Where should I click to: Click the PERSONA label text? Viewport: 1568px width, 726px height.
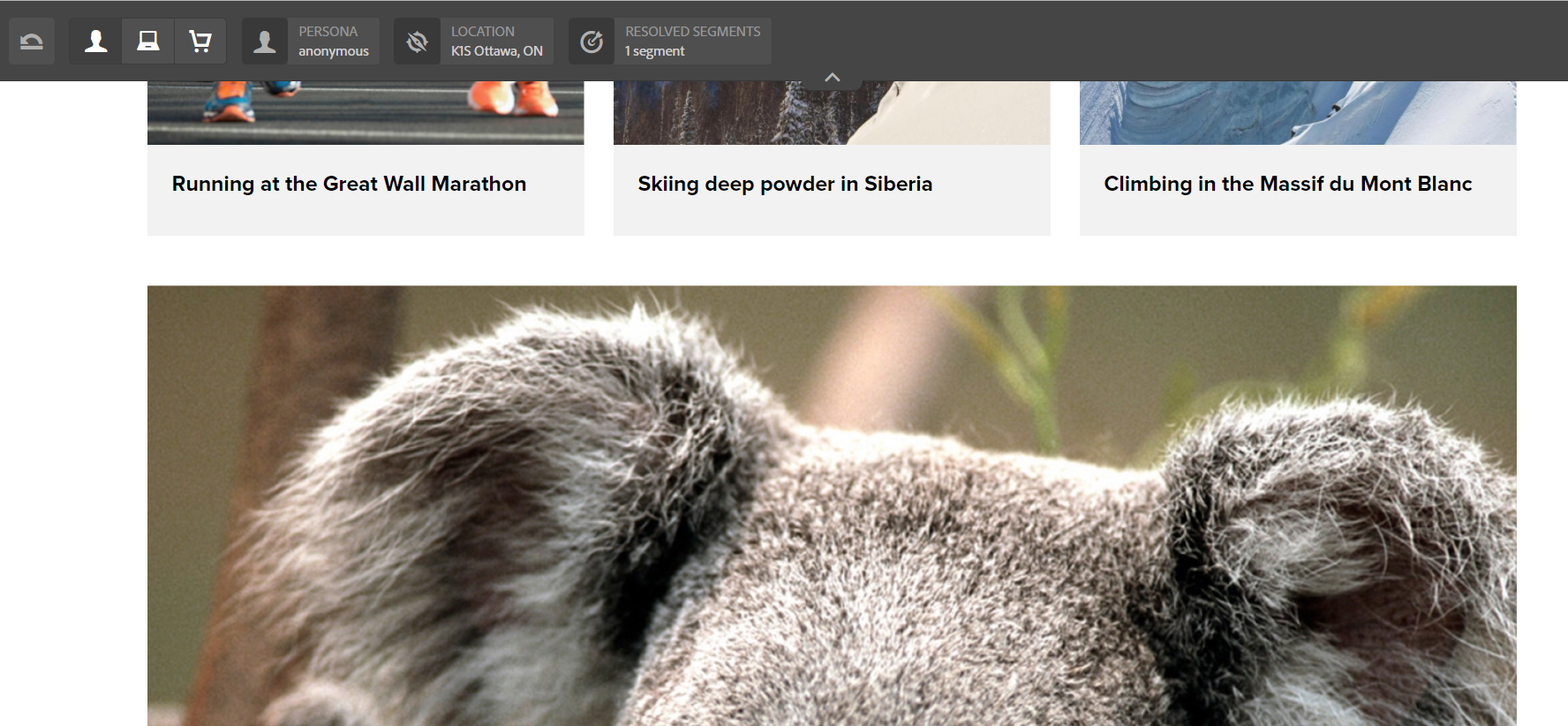point(328,32)
